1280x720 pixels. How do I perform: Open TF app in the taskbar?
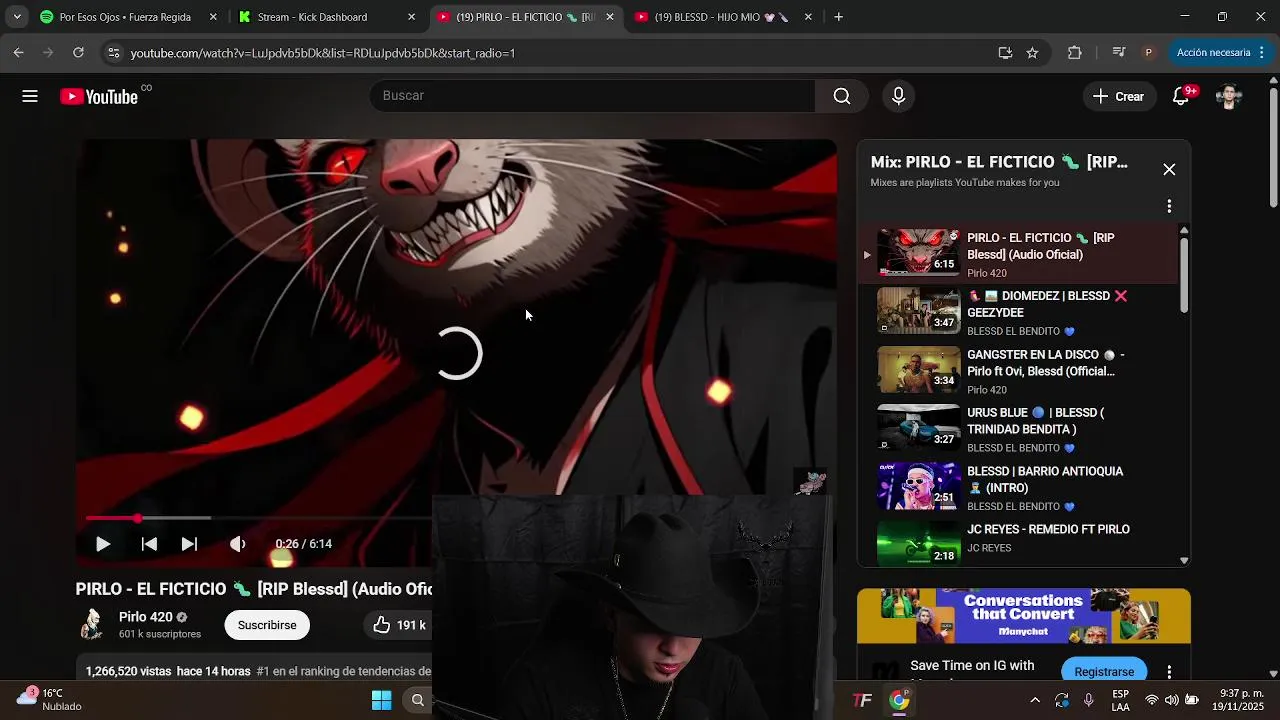[x=862, y=700]
